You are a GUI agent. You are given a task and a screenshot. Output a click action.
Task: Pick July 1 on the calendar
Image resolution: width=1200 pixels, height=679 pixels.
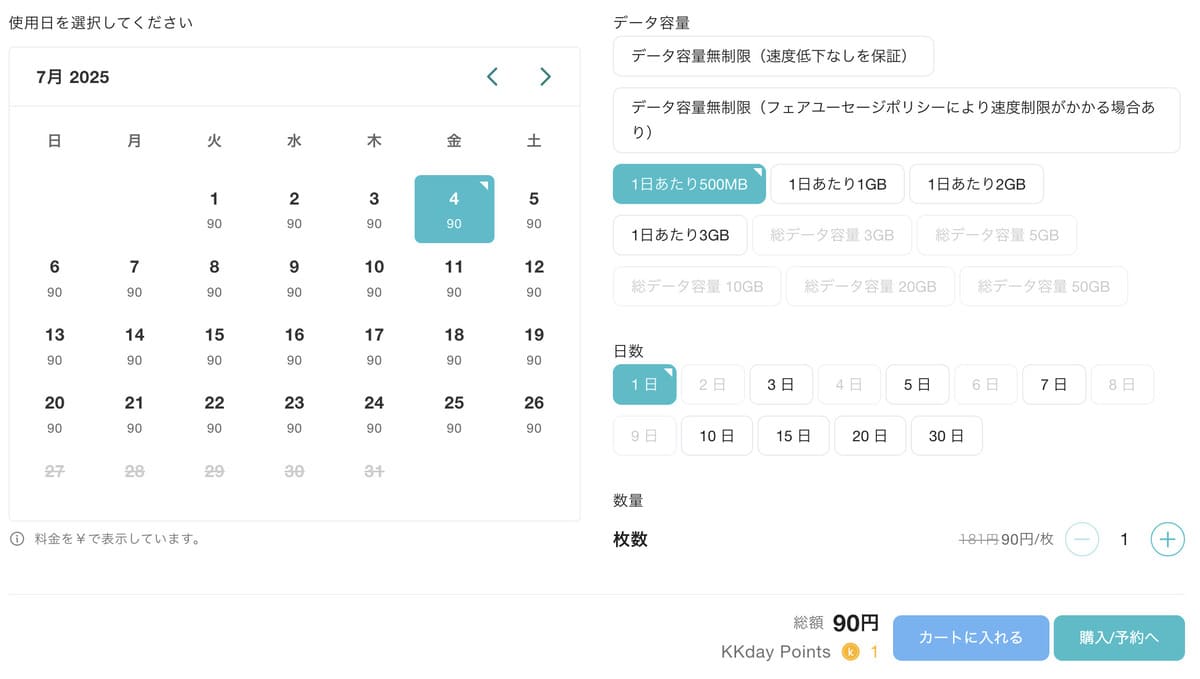pyautogui.click(x=214, y=209)
